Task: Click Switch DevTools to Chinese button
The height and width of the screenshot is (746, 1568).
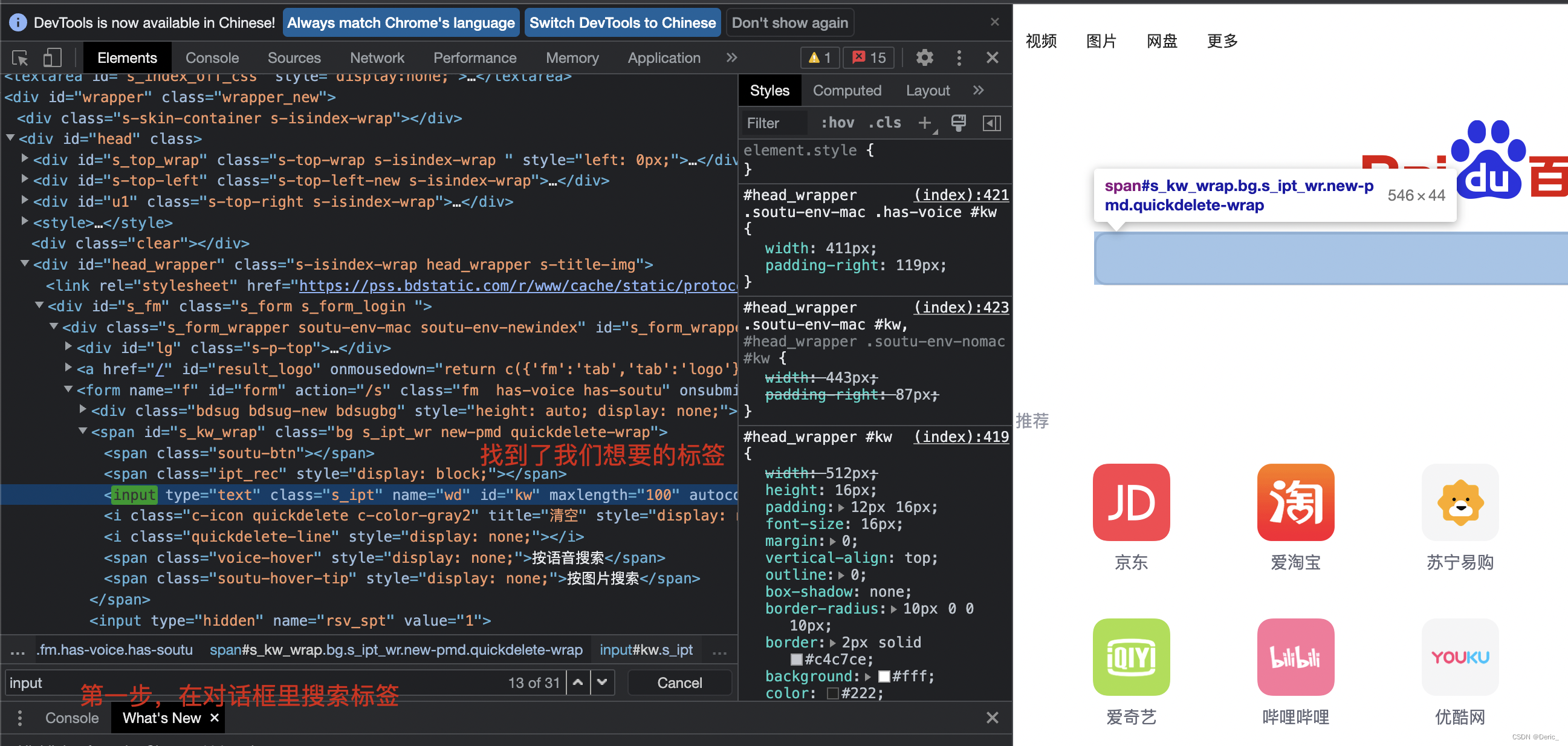Action: click(622, 23)
